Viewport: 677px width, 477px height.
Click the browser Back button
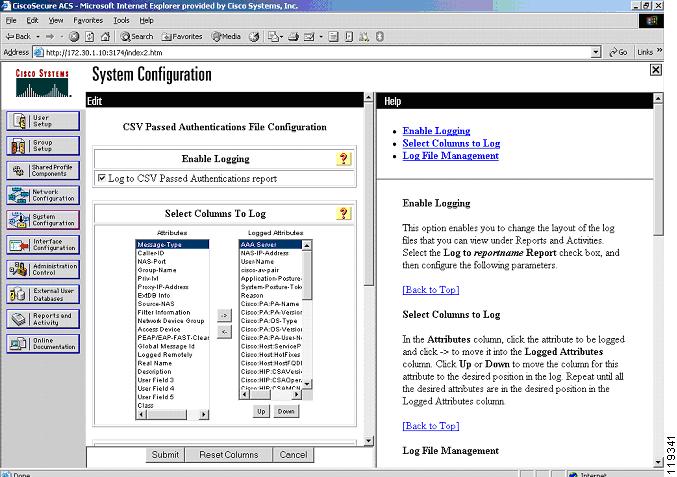click(19, 37)
